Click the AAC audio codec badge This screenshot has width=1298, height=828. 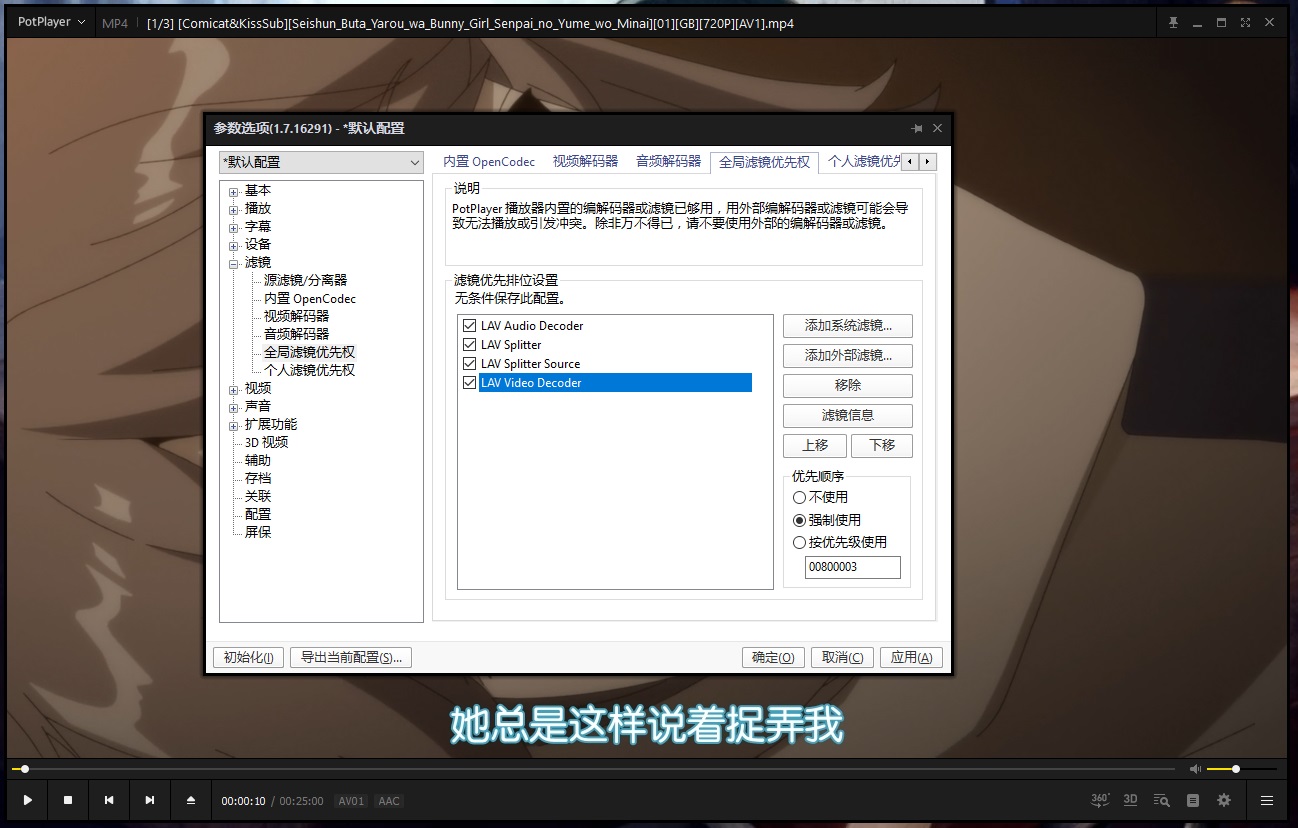click(x=388, y=801)
